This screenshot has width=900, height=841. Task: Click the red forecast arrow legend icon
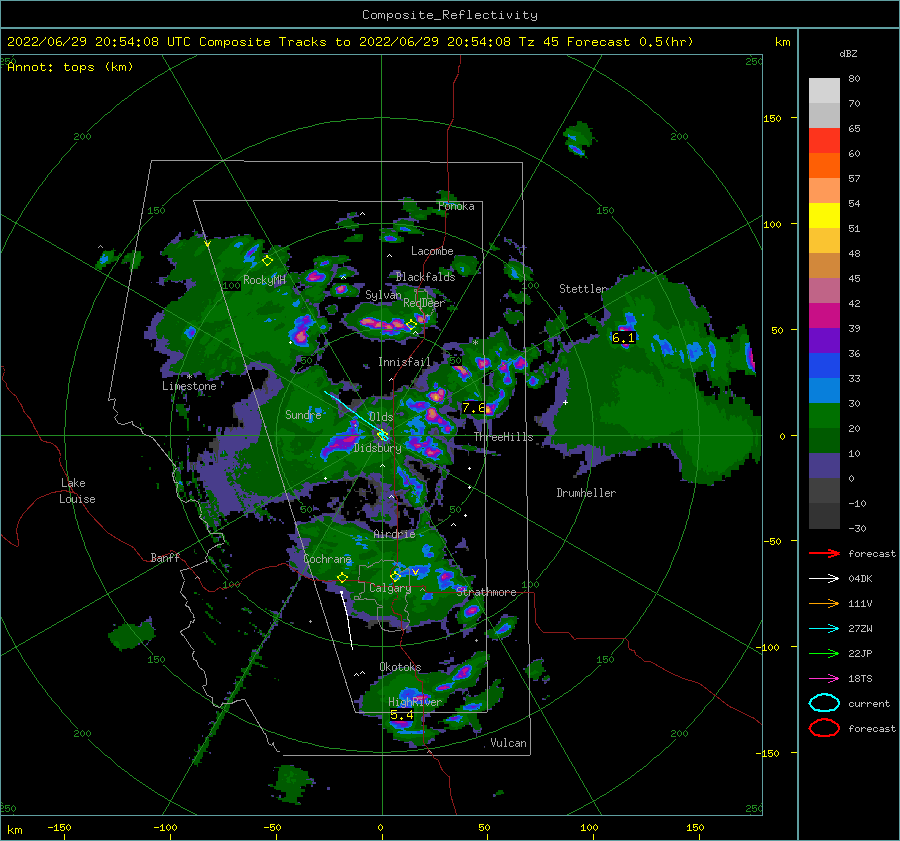click(x=824, y=553)
